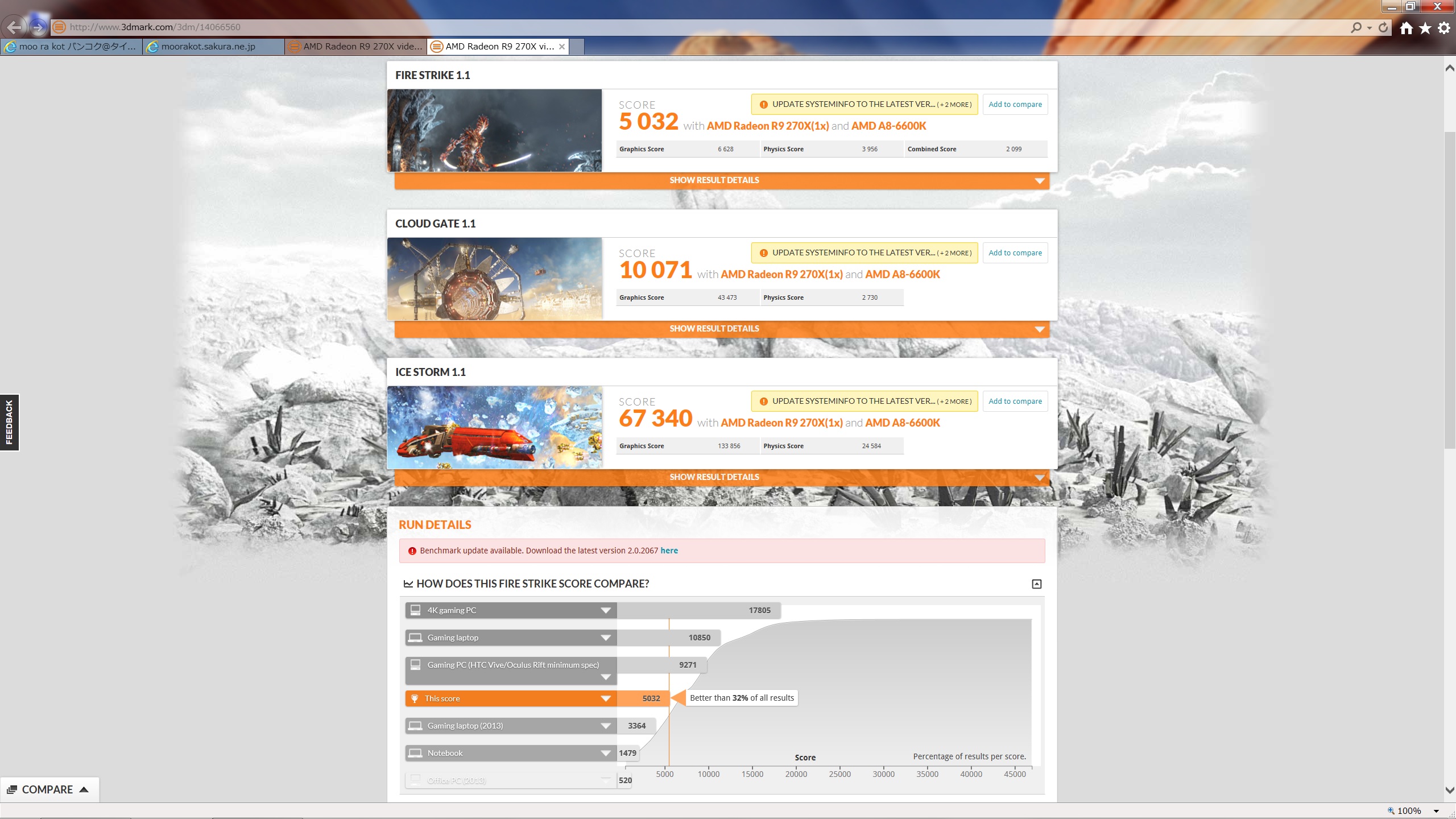Switch to first AMD Radeon R9 270X vide... tab
This screenshot has height=819, width=1456.
point(355,47)
